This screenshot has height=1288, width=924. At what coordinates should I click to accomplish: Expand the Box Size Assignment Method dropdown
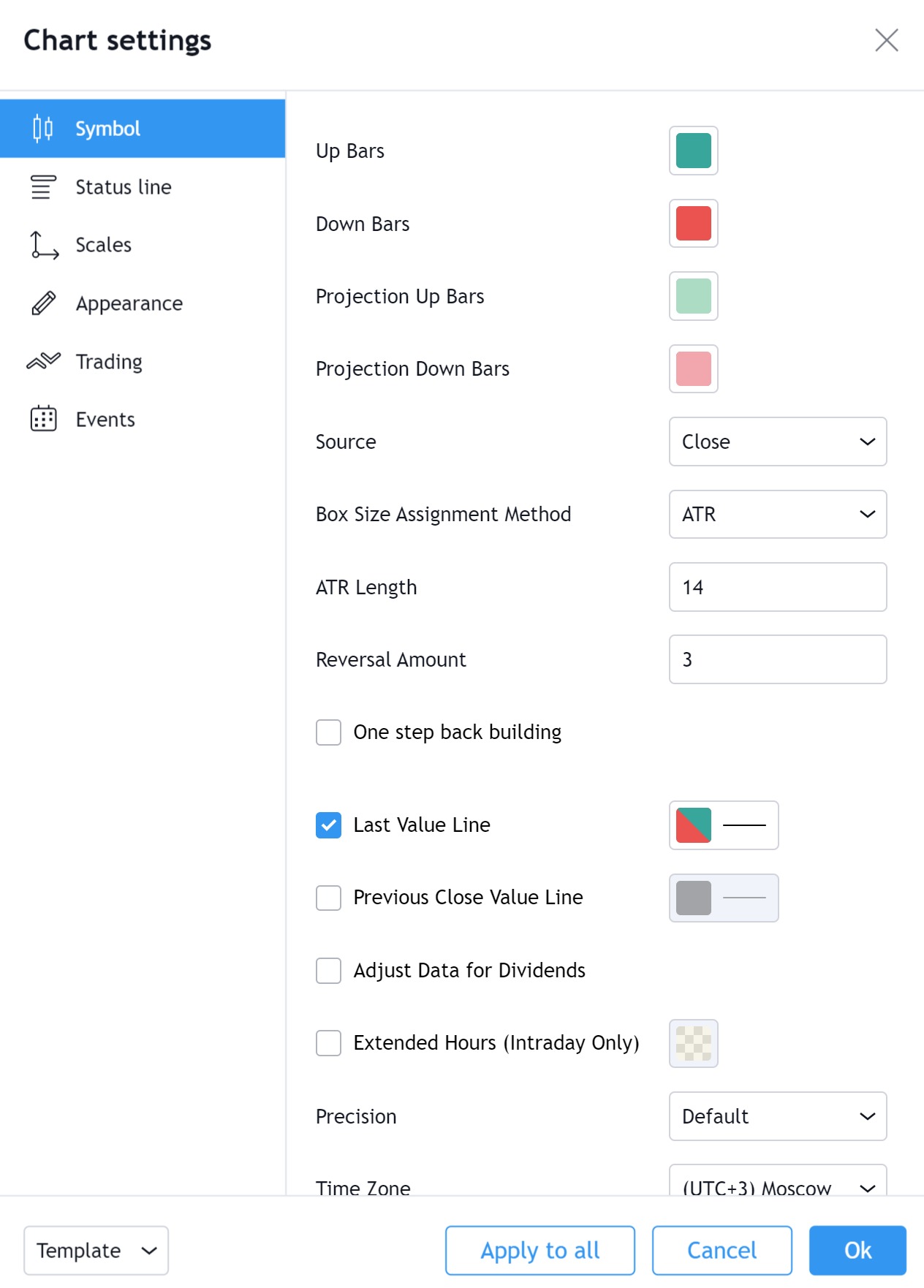[x=778, y=515]
